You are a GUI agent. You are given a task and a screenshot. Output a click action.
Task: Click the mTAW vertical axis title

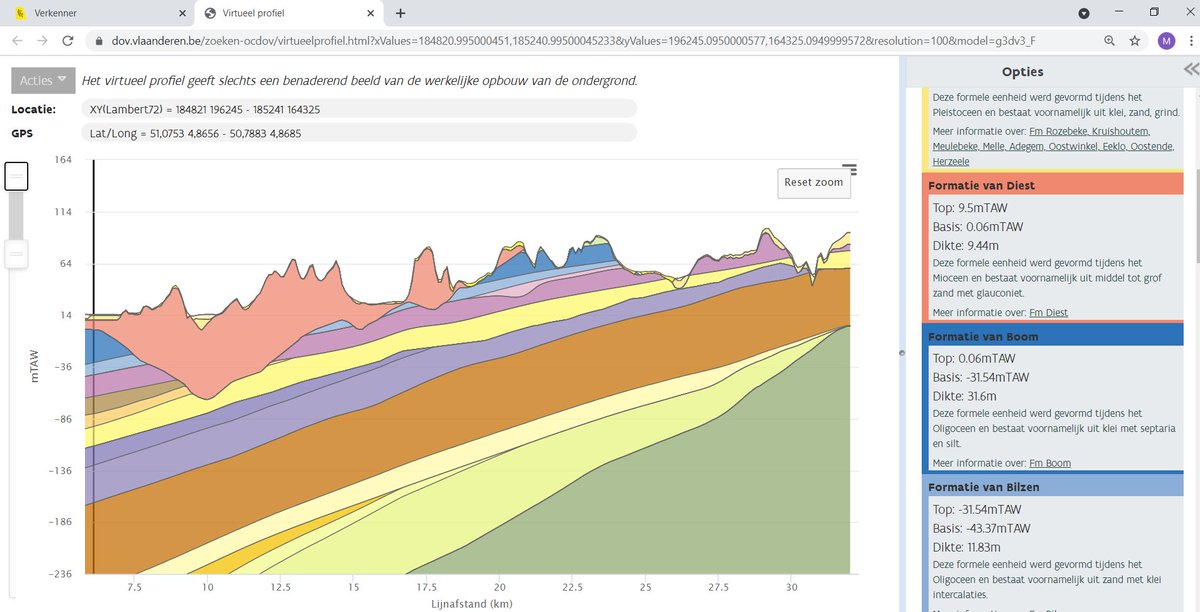(x=35, y=366)
